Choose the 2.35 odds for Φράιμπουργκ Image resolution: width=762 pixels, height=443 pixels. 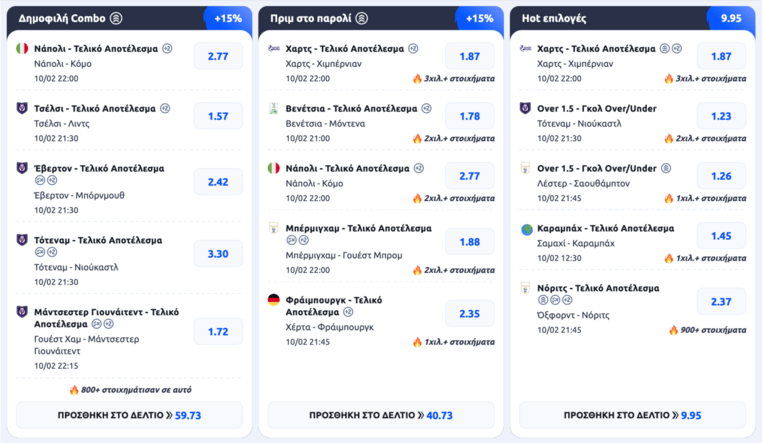(x=470, y=314)
